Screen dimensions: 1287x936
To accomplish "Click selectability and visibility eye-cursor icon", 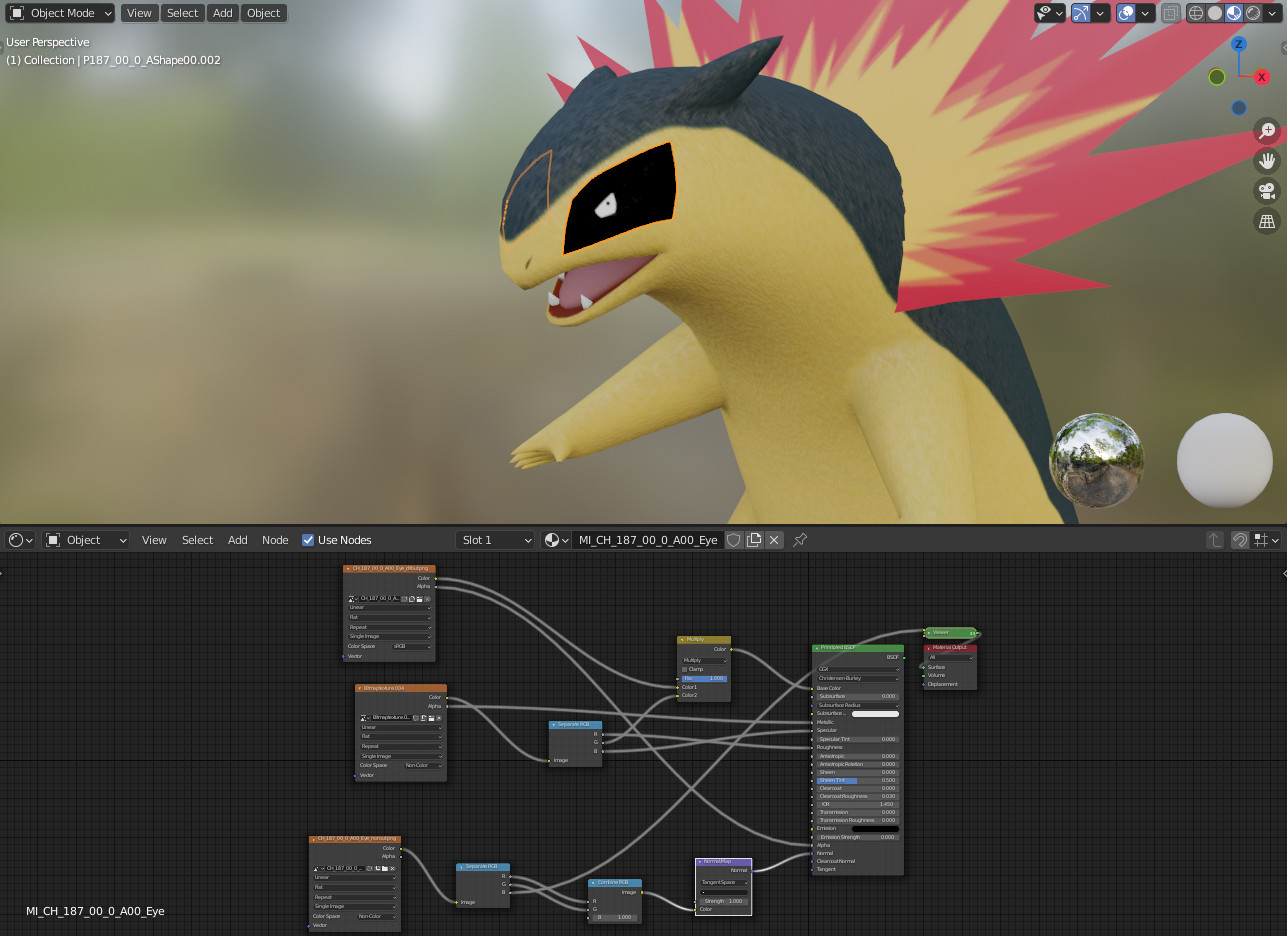I will (x=1049, y=13).
